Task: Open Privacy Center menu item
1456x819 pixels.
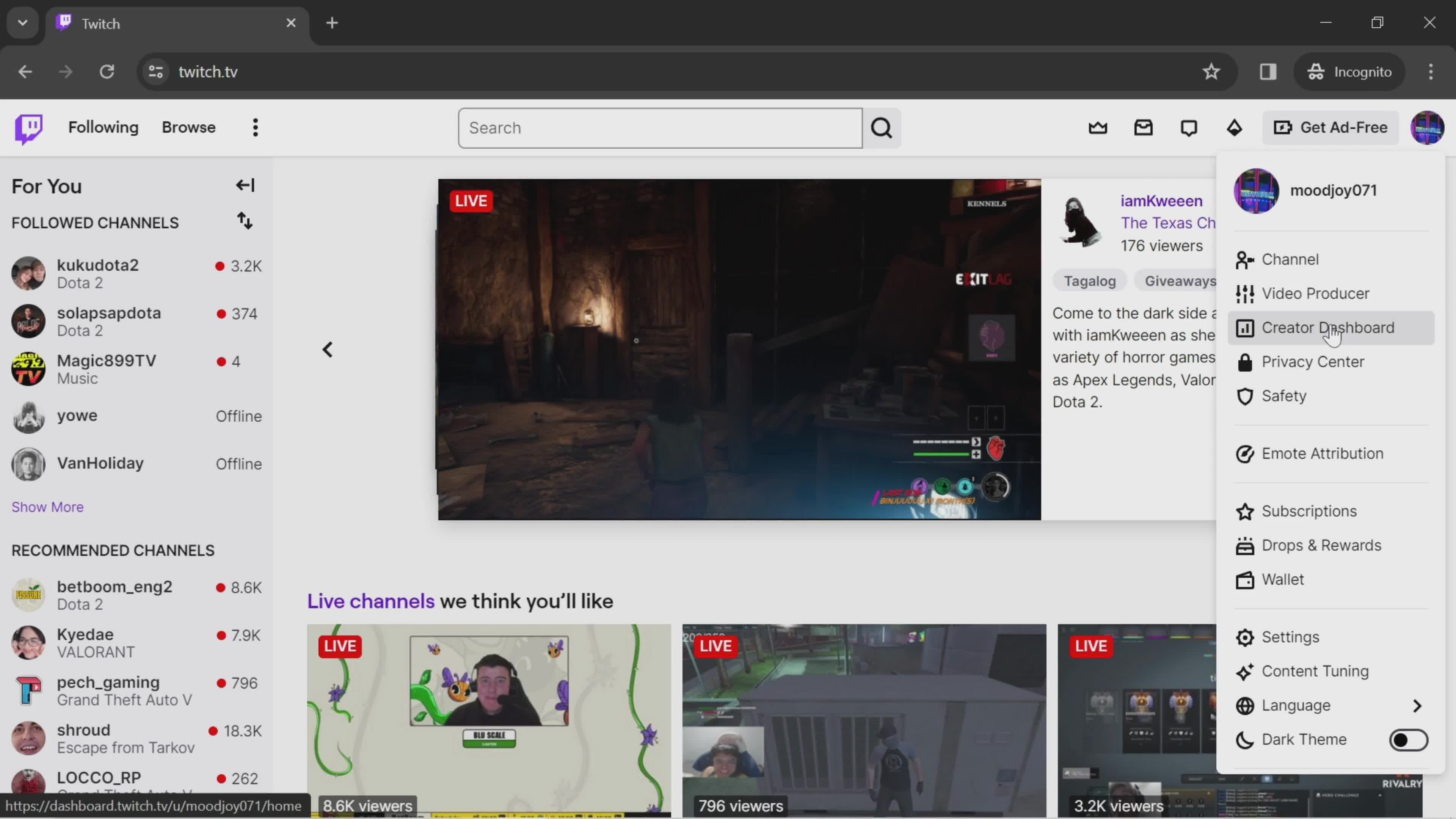Action: pos(1331,362)
